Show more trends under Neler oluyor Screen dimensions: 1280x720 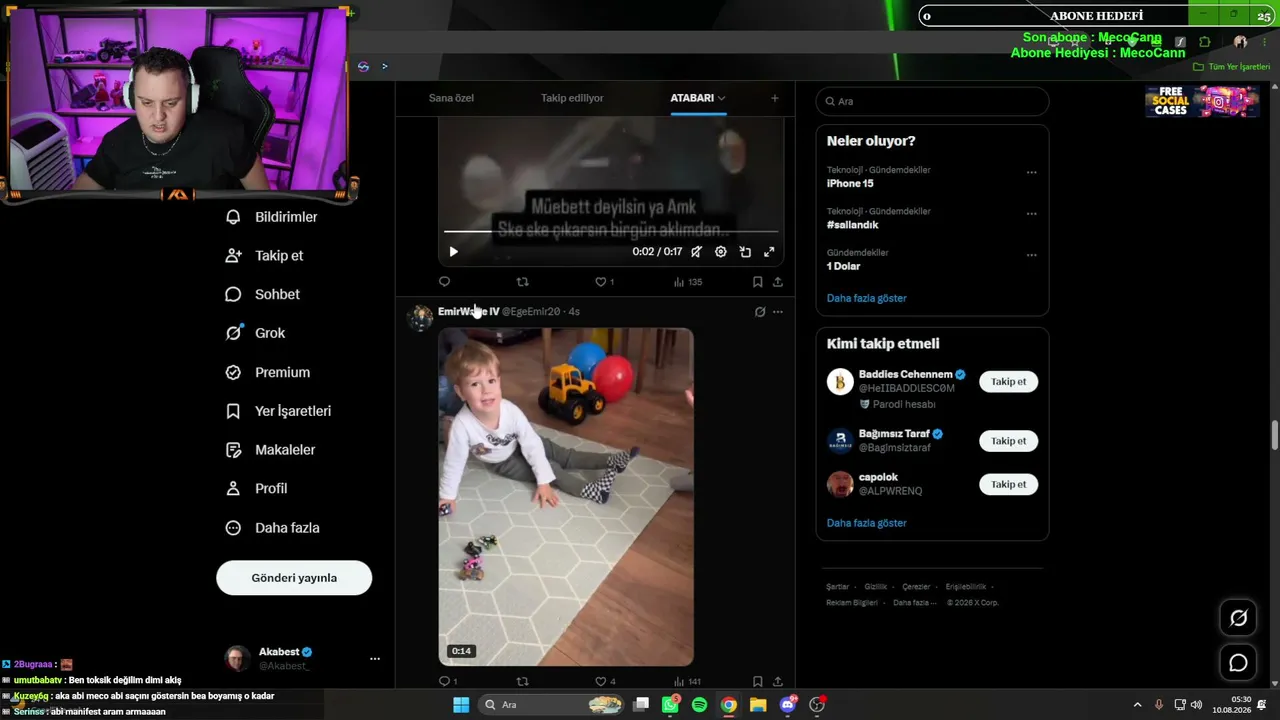[x=867, y=298]
